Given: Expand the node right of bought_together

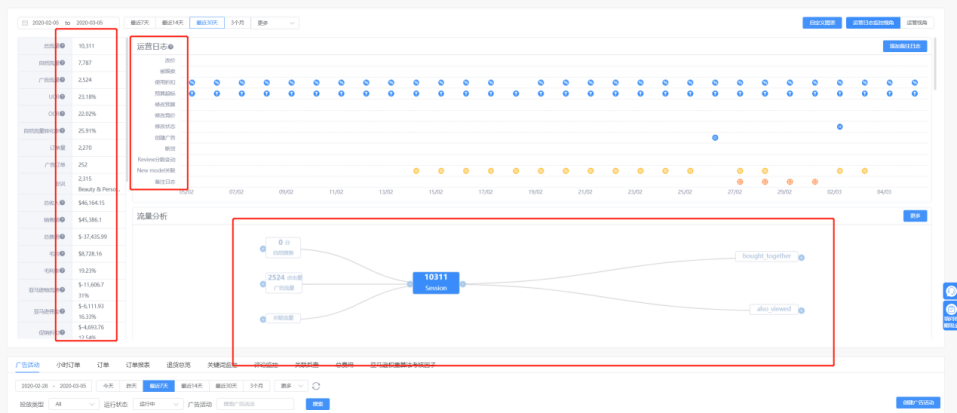Looking at the screenshot, I should tap(801, 257).
